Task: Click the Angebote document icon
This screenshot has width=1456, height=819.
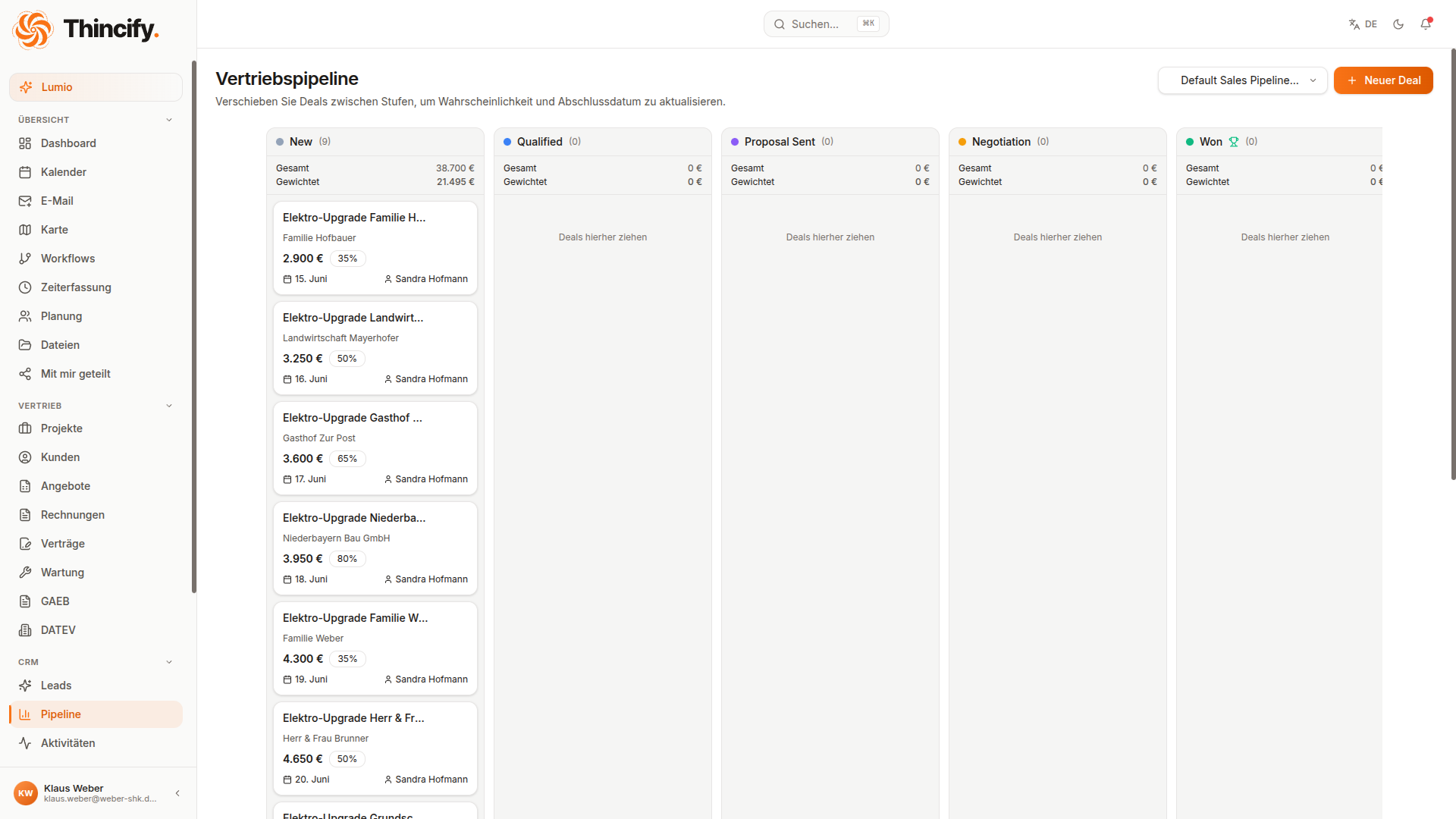Action: coord(25,486)
